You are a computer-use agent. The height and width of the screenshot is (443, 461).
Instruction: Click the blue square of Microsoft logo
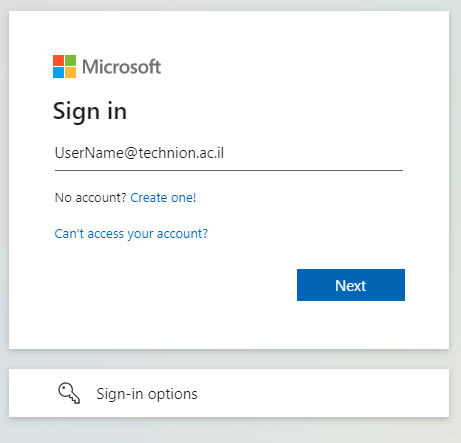pos(58,72)
